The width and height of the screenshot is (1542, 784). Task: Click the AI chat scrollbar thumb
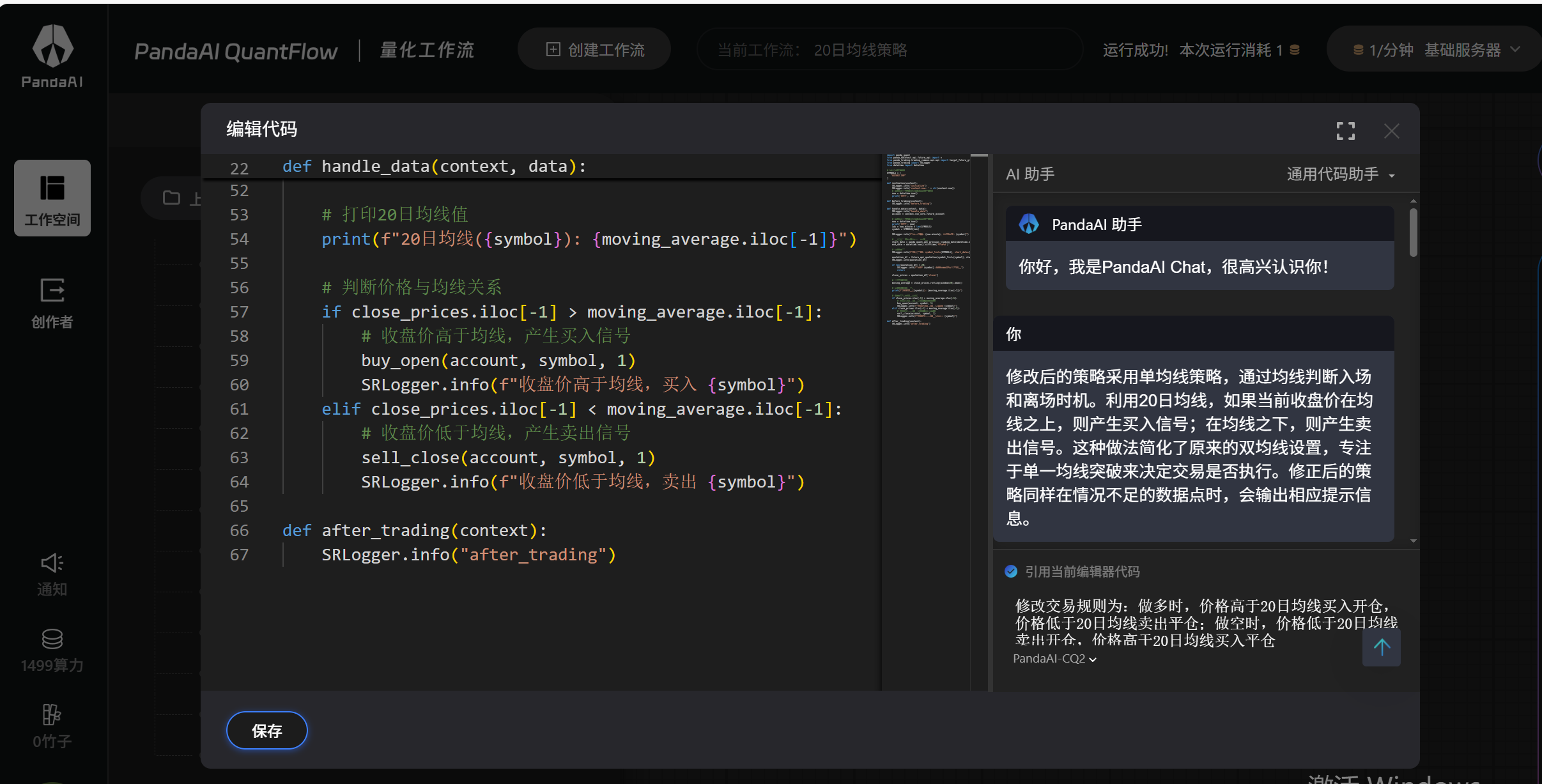click(1413, 232)
